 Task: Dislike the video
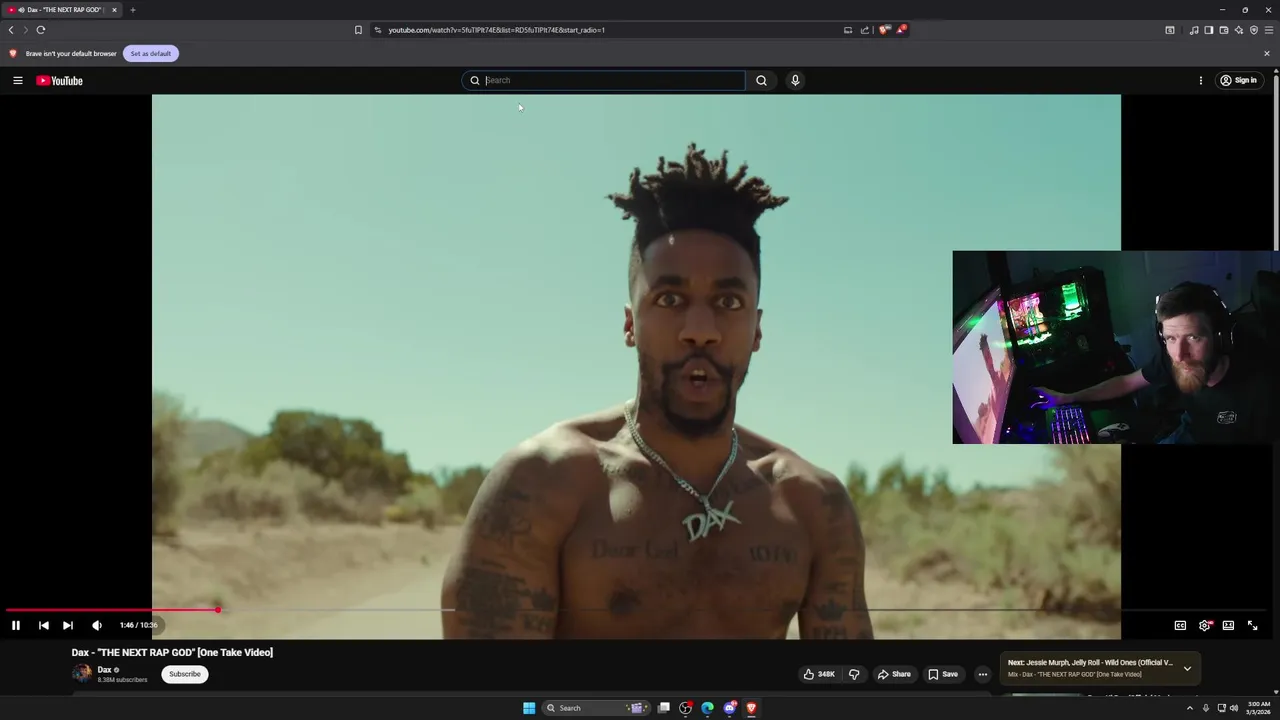[854, 674]
